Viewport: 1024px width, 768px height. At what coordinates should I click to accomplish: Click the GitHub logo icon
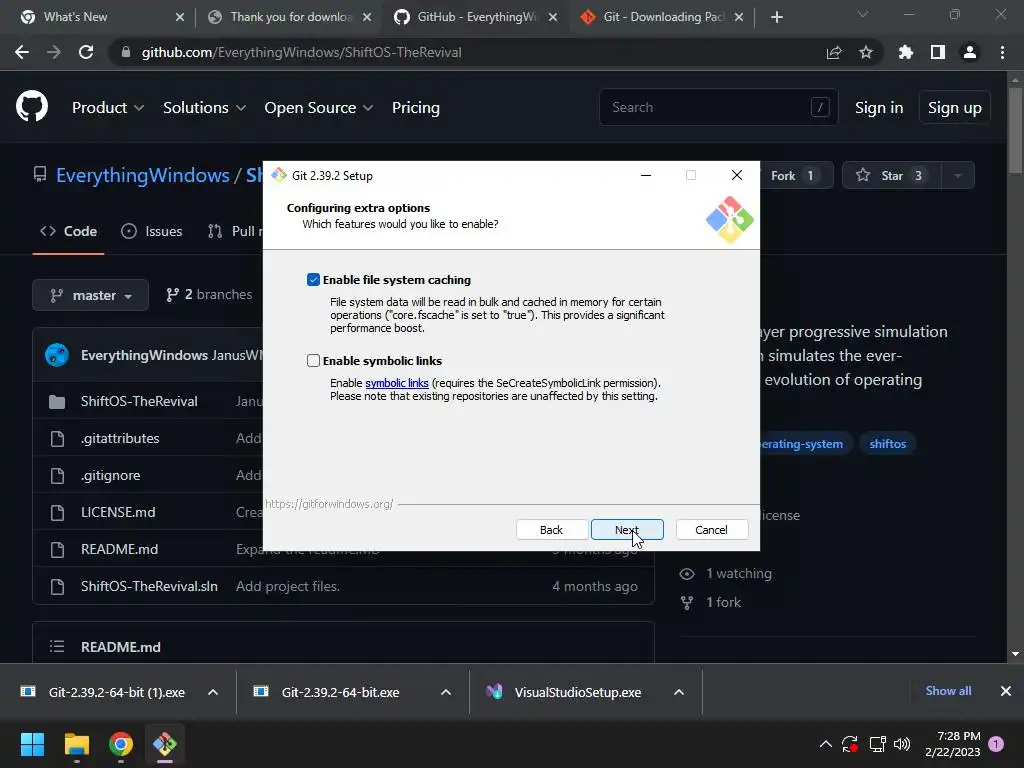click(31, 107)
